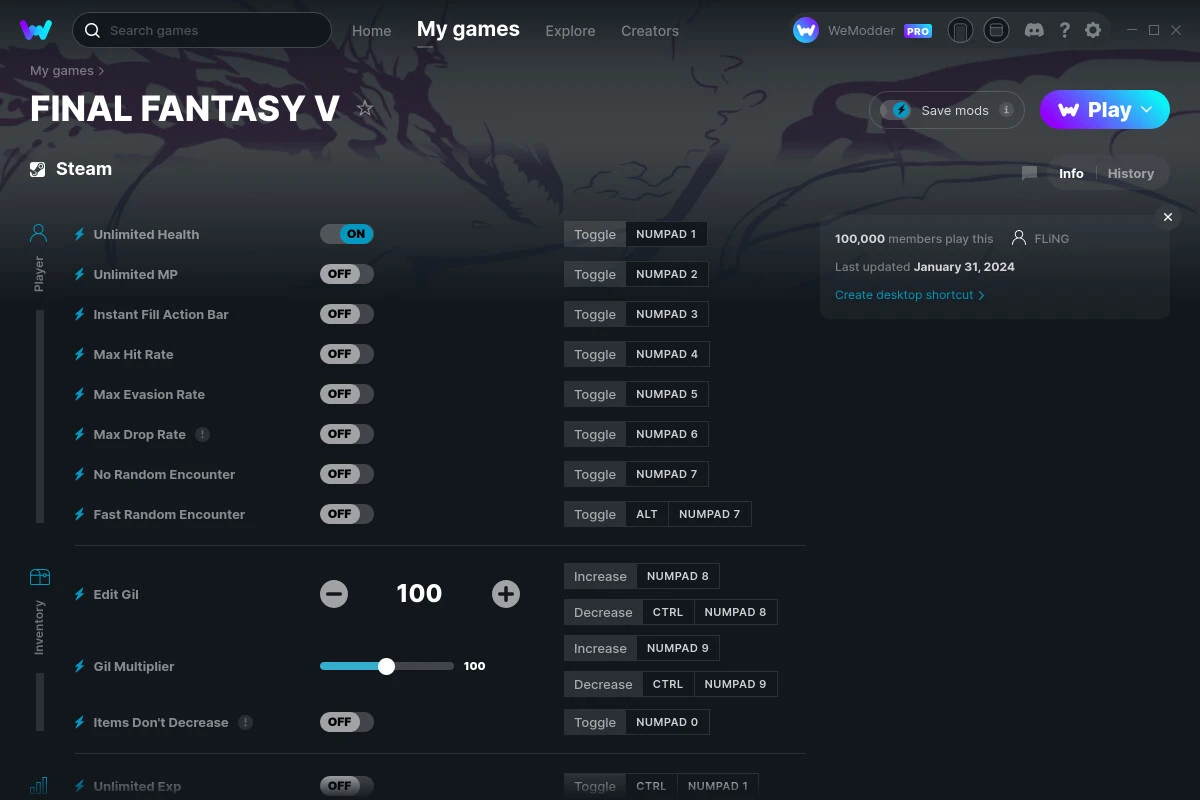This screenshot has height=800, width=1200.
Task: Click the My games breadcrumb chevron
Action: 101,71
